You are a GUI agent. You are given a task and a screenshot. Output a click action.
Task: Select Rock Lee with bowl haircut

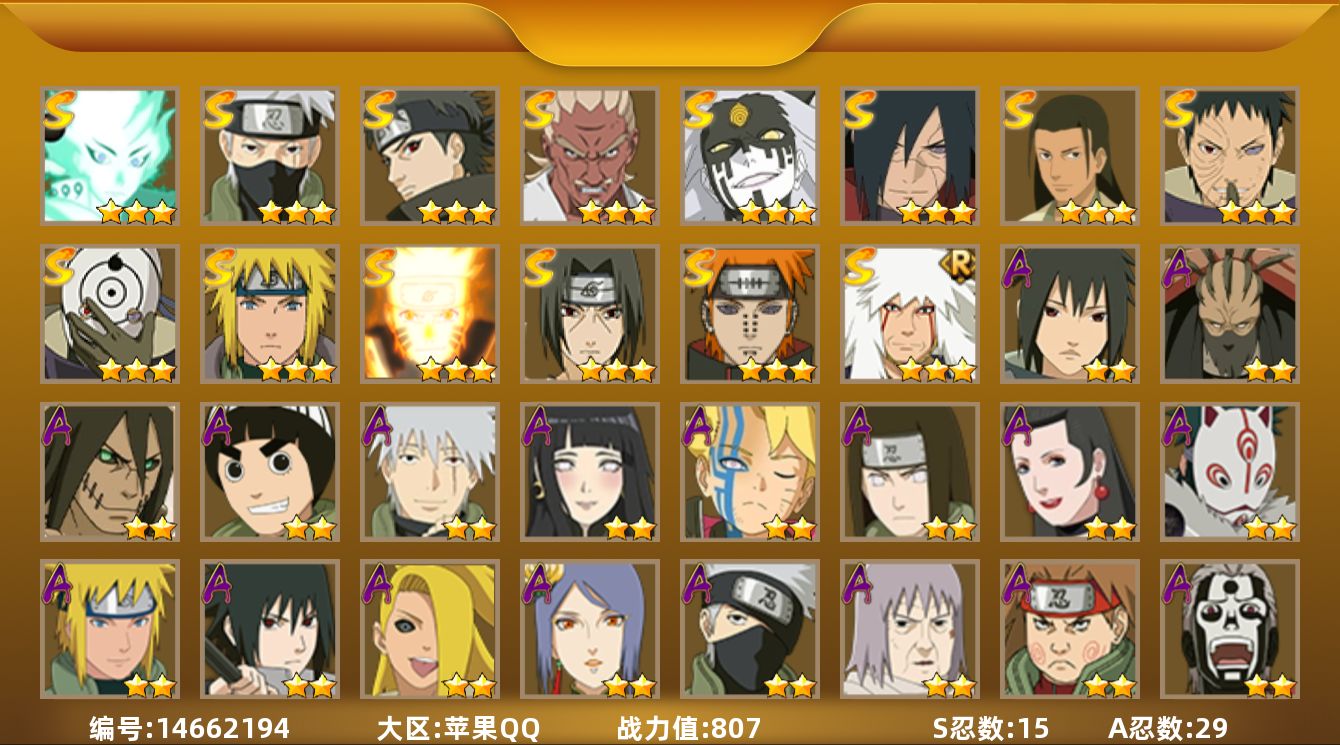pos(269,472)
